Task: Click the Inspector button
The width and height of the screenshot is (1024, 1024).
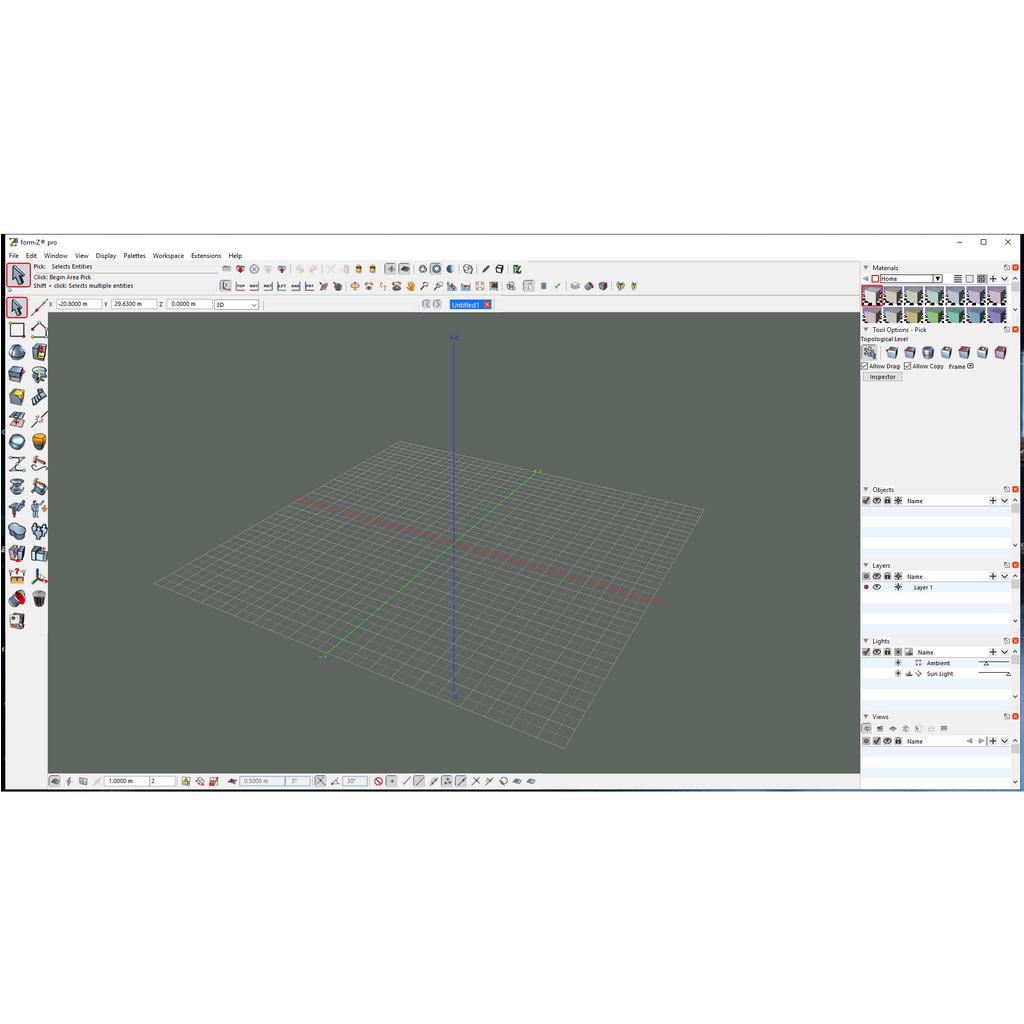Action: (882, 377)
